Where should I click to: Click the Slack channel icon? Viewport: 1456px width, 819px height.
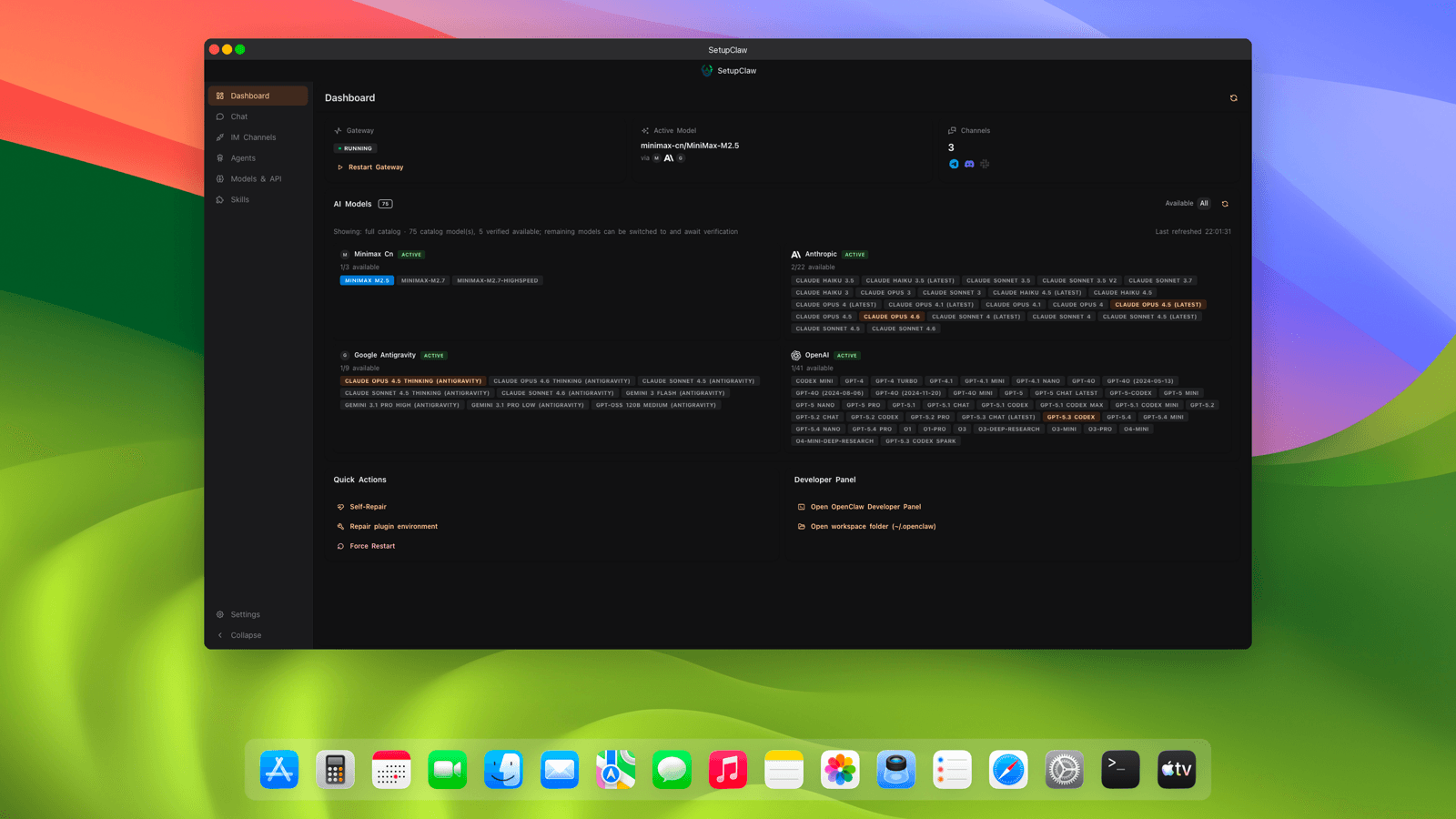(x=985, y=164)
